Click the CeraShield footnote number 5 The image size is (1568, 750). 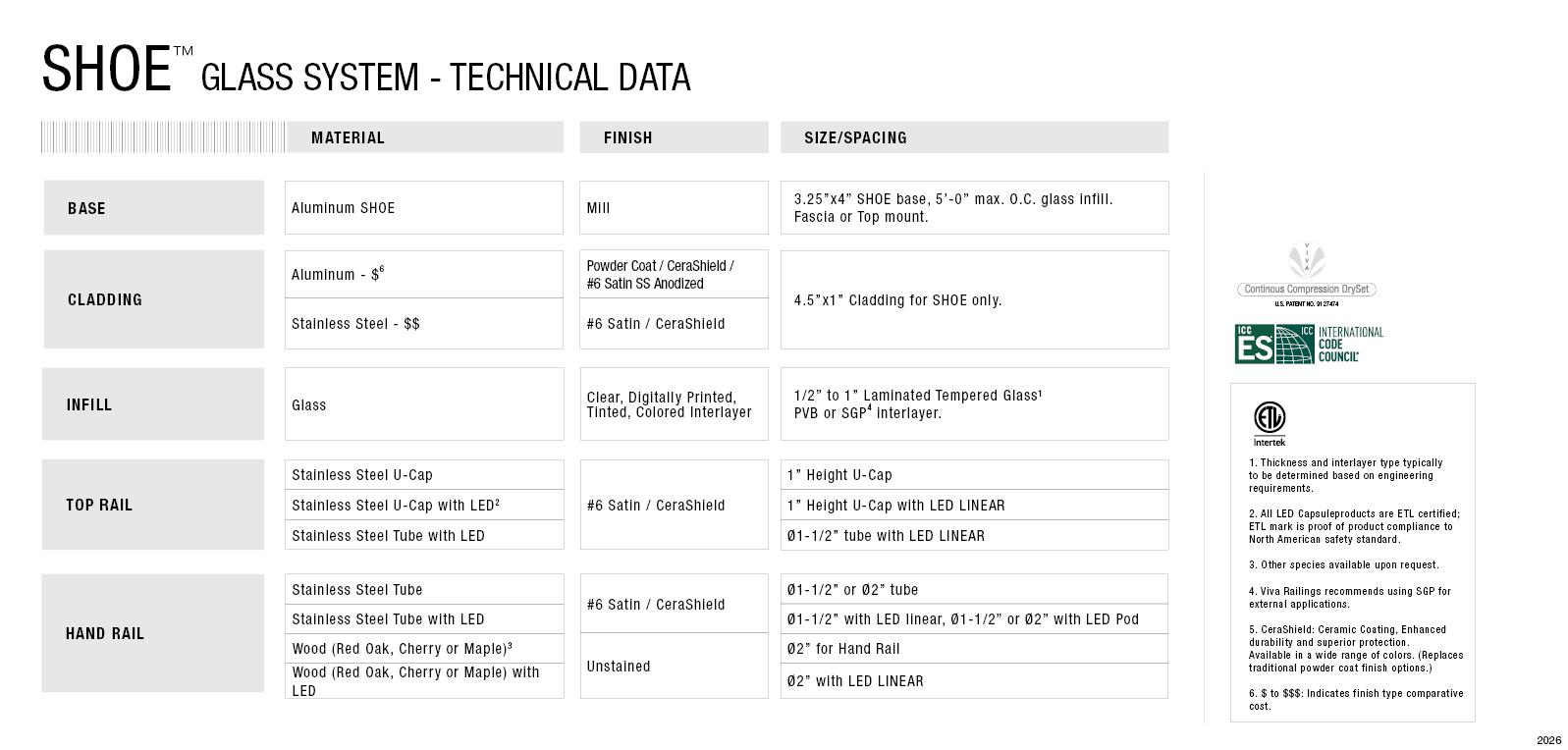pyautogui.click(x=1252, y=629)
